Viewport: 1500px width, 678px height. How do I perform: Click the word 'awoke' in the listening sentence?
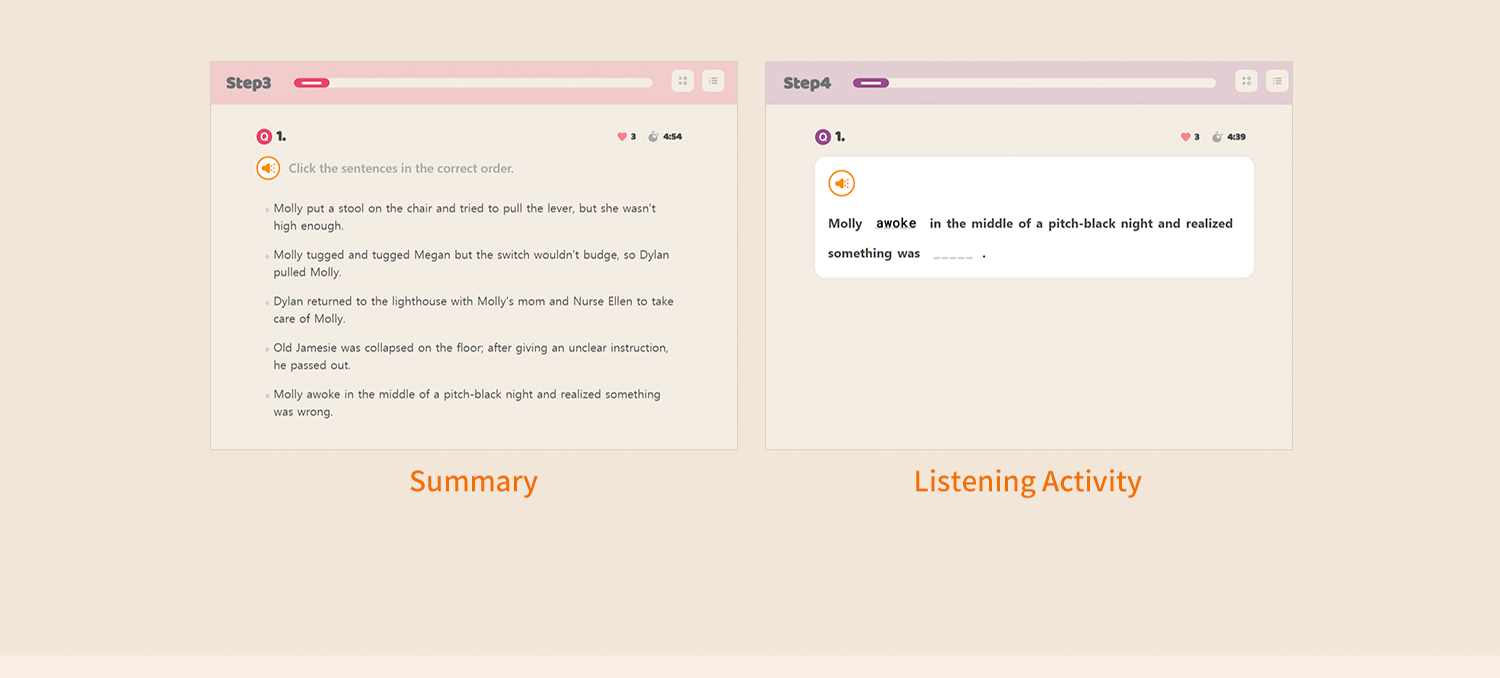[896, 224]
